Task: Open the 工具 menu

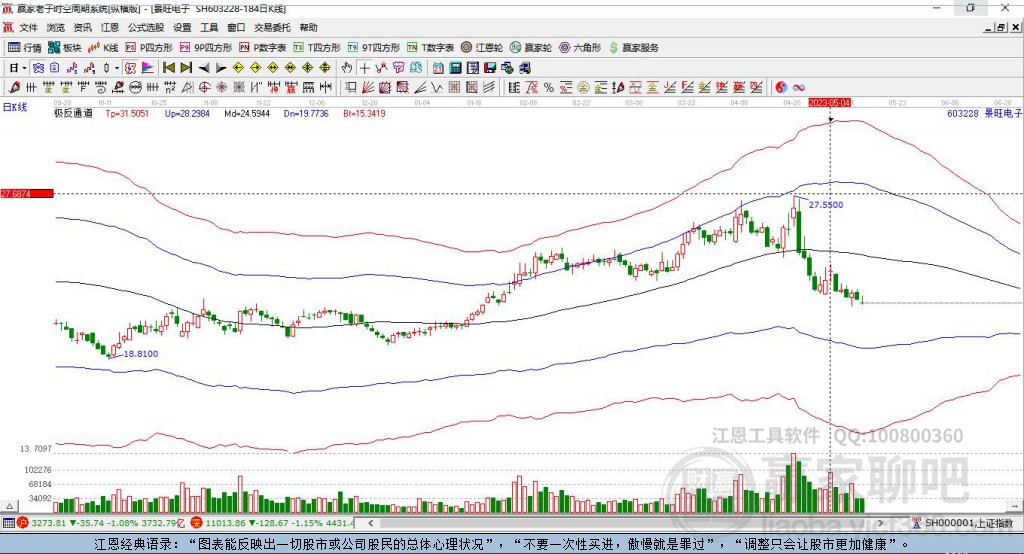Action: [x=209, y=27]
